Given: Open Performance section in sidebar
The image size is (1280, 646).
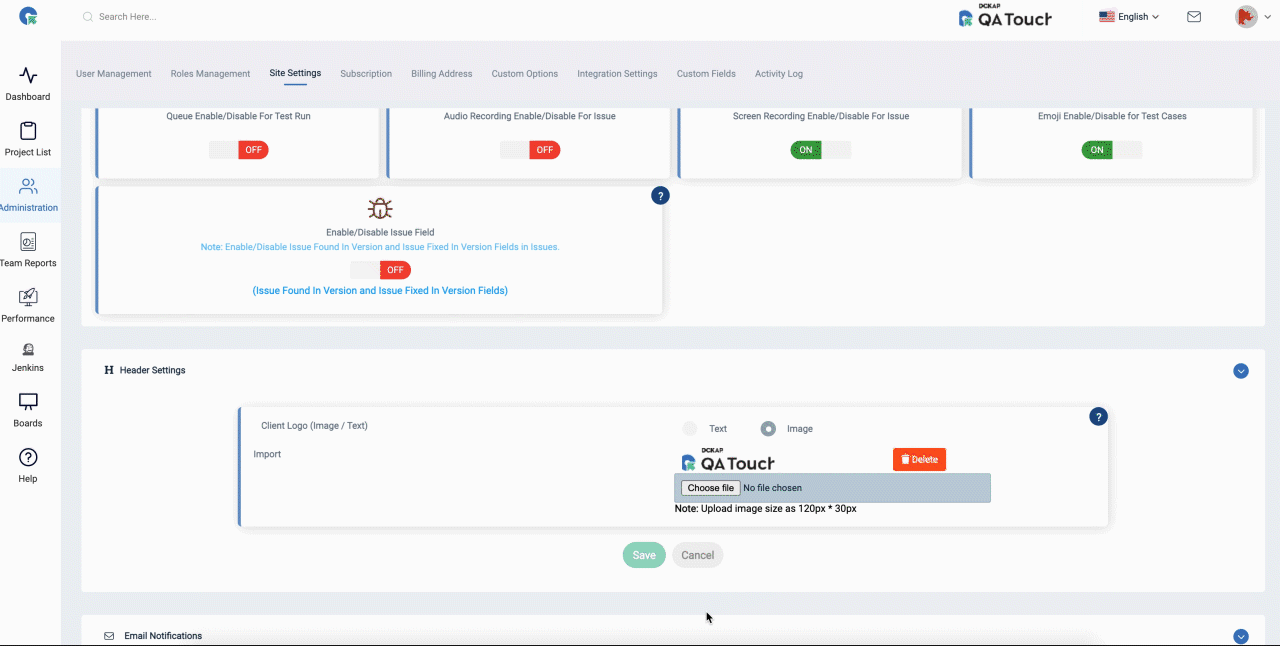Looking at the screenshot, I should pos(28,306).
